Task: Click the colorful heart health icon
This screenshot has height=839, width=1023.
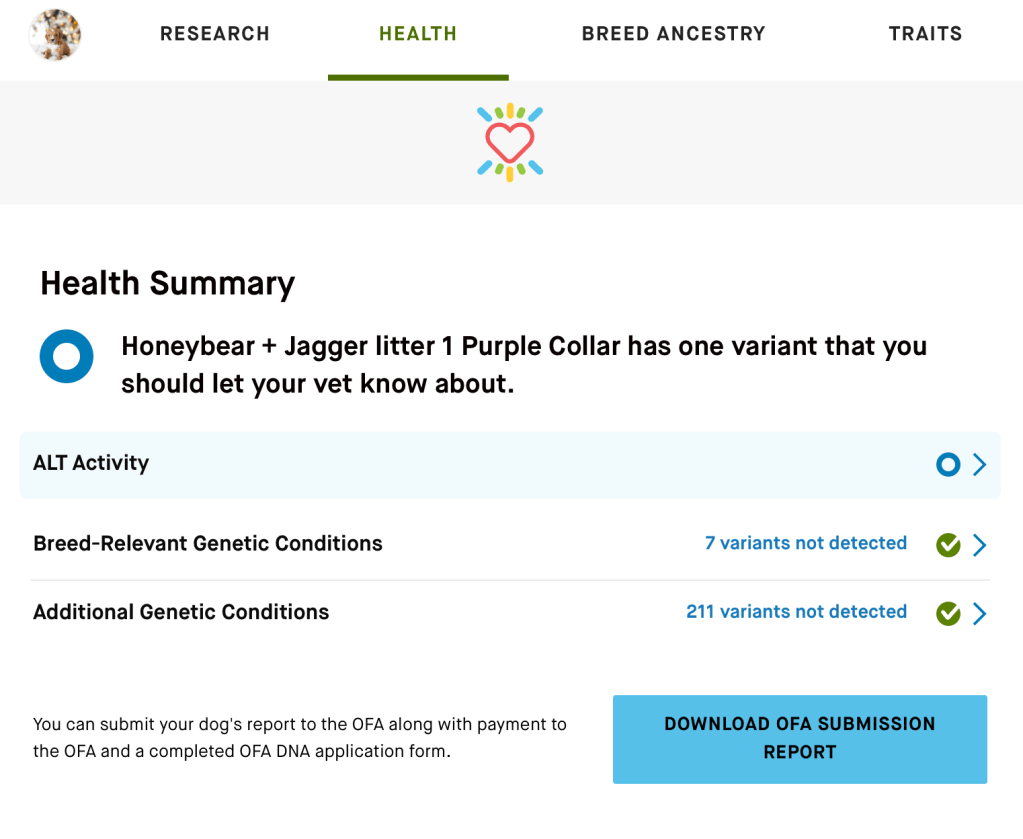Action: pyautogui.click(x=510, y=142)
